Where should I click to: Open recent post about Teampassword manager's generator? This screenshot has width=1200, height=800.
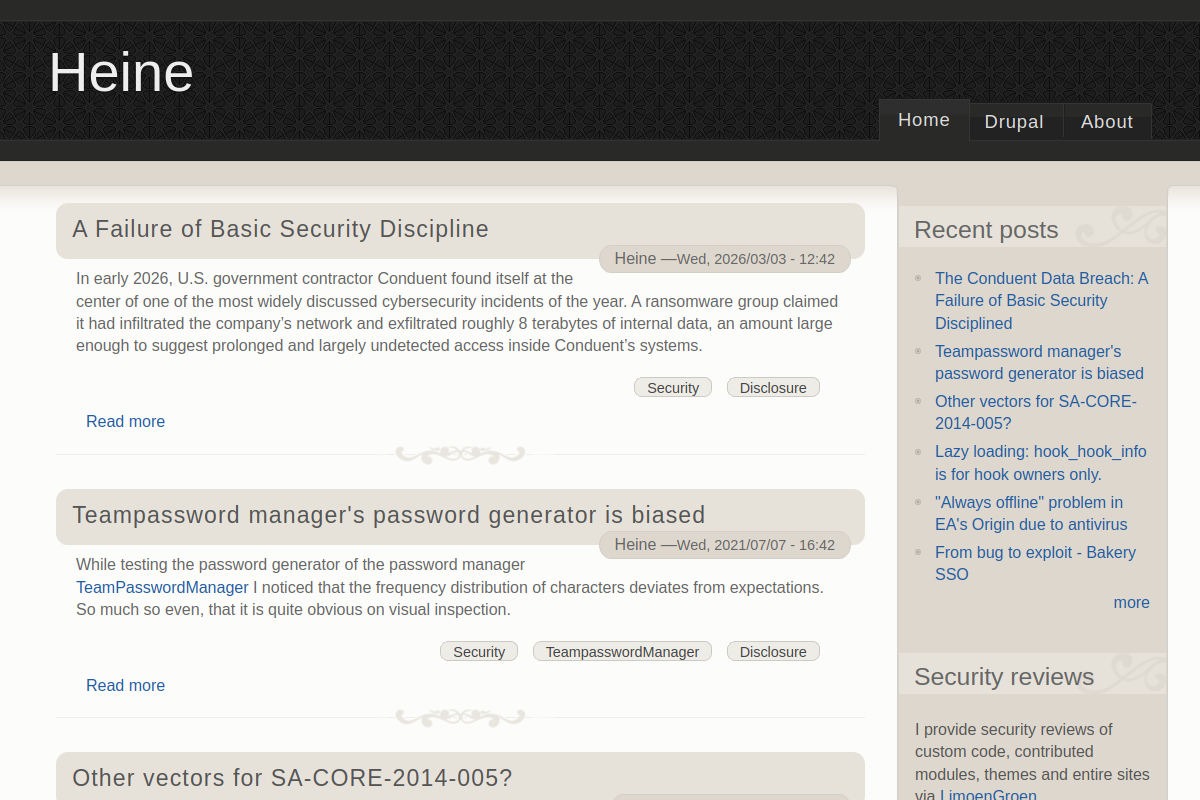(1039, 362)
